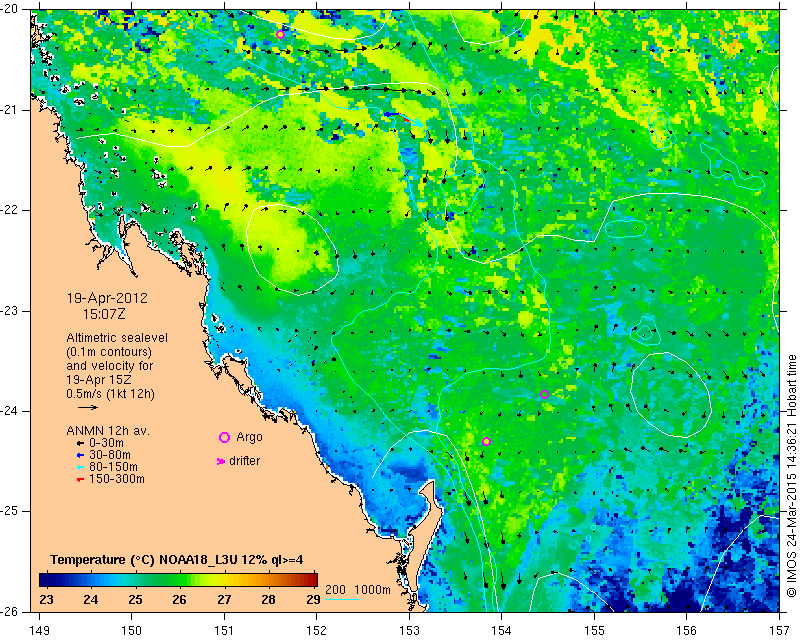This screenshot has height=640, width=800.
Task: Click the date label '19-Apr-2012'
Action: [107, 298]
